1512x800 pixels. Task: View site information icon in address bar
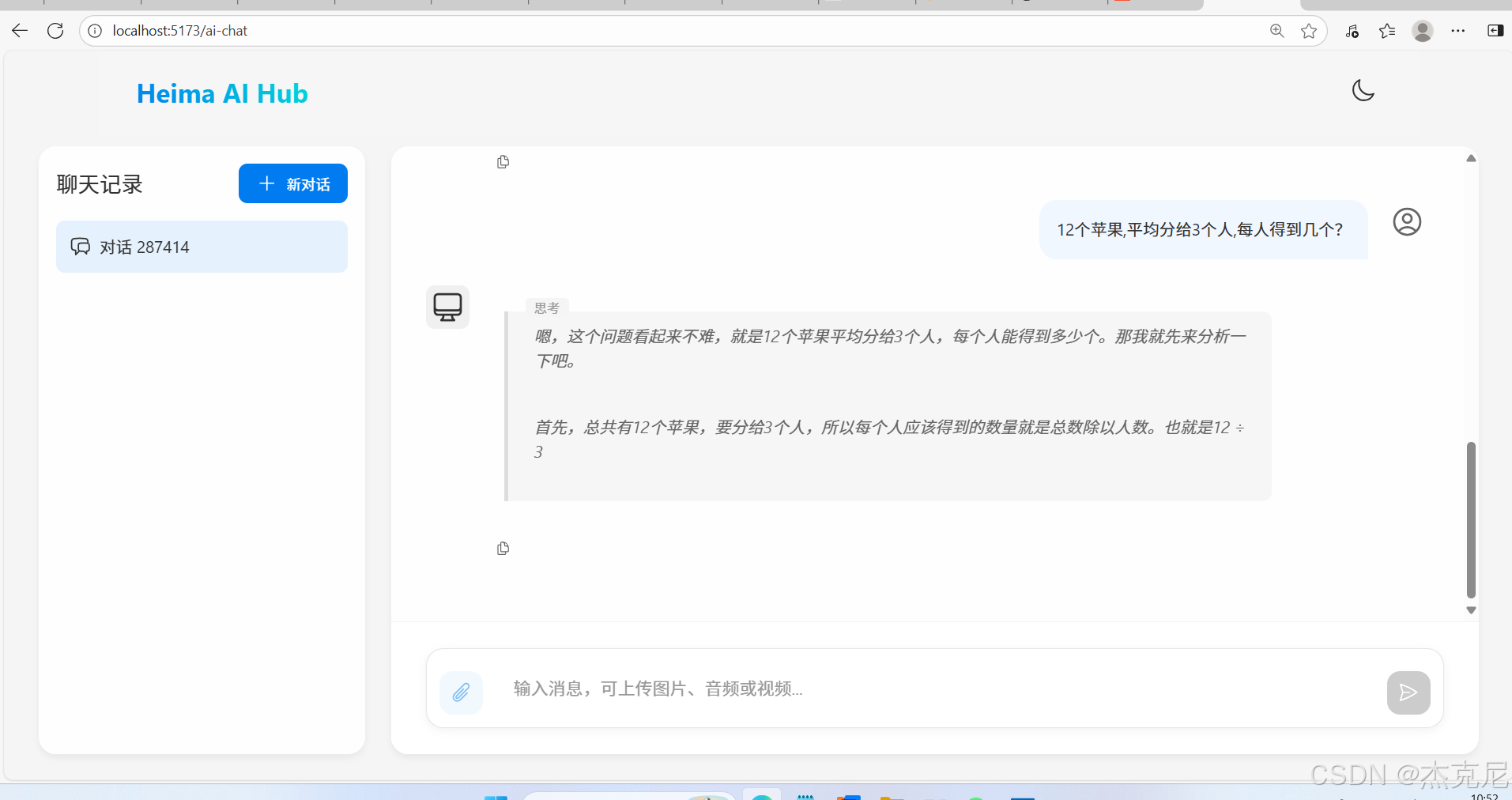95,31
